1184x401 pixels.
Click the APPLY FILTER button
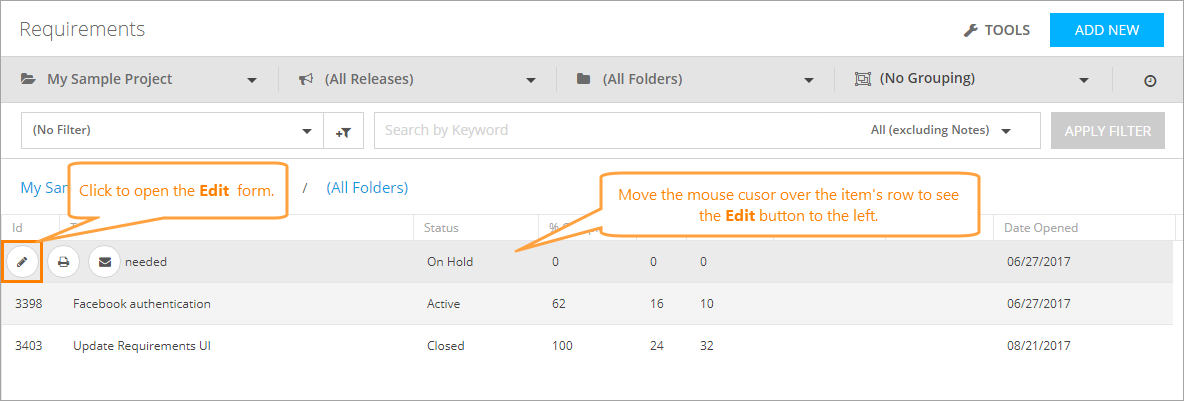click(1107, 130)
